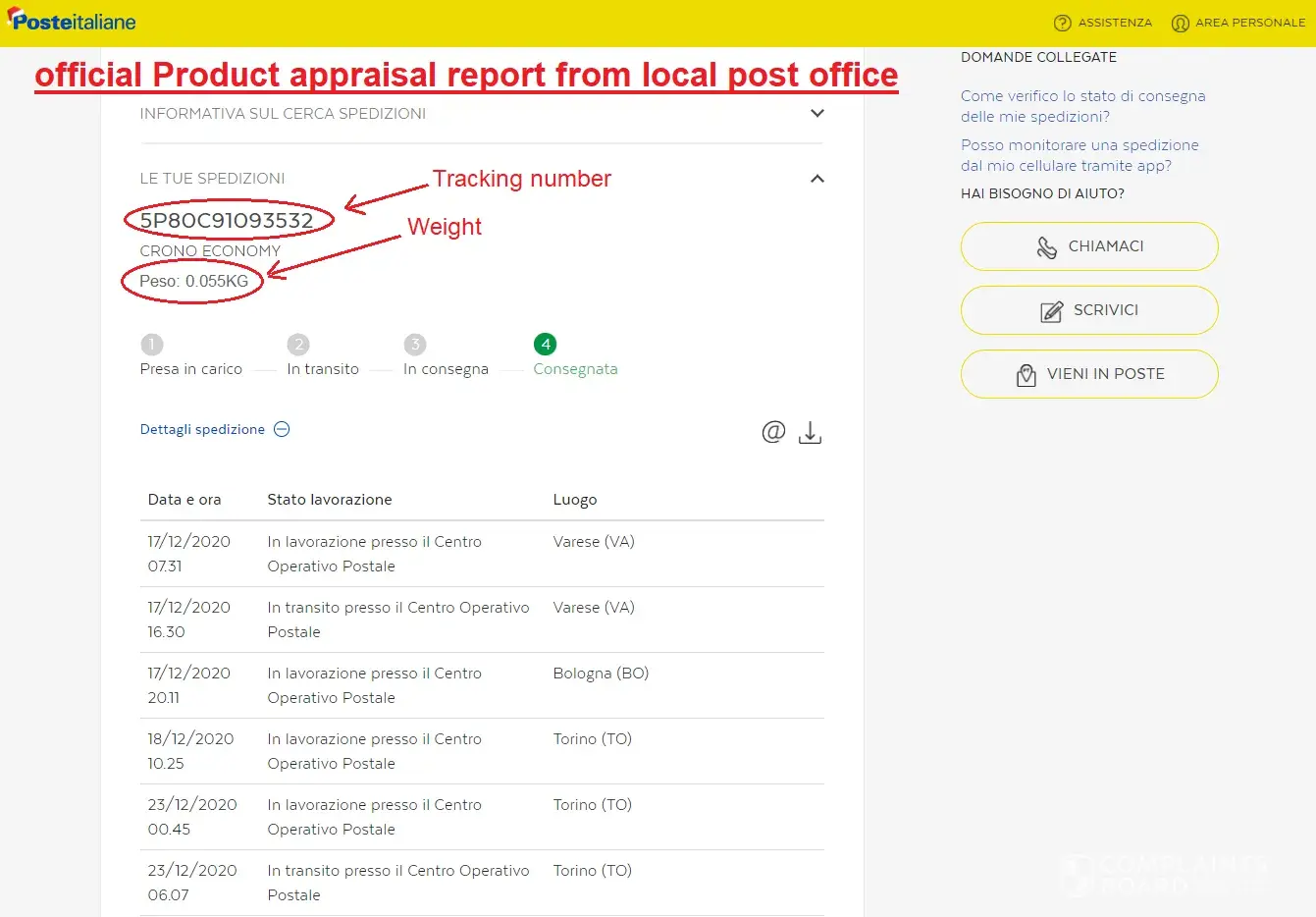Expand Informativa sul cerca spedizioni section

(x=816, y=113)
